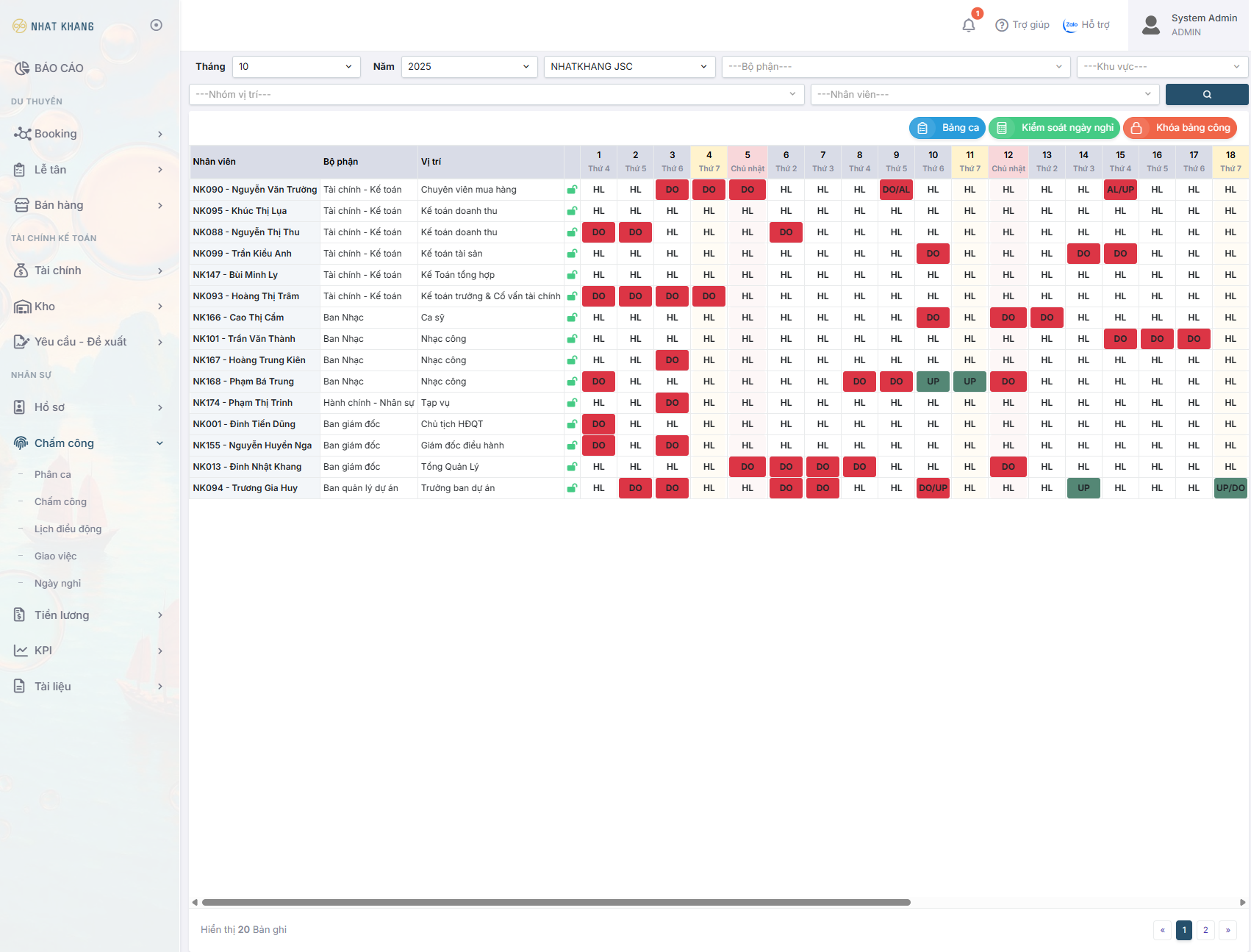The image size is (1251, 952).
Task: Click the System Admin avatar icon
Action: [x=1151, y=25]
